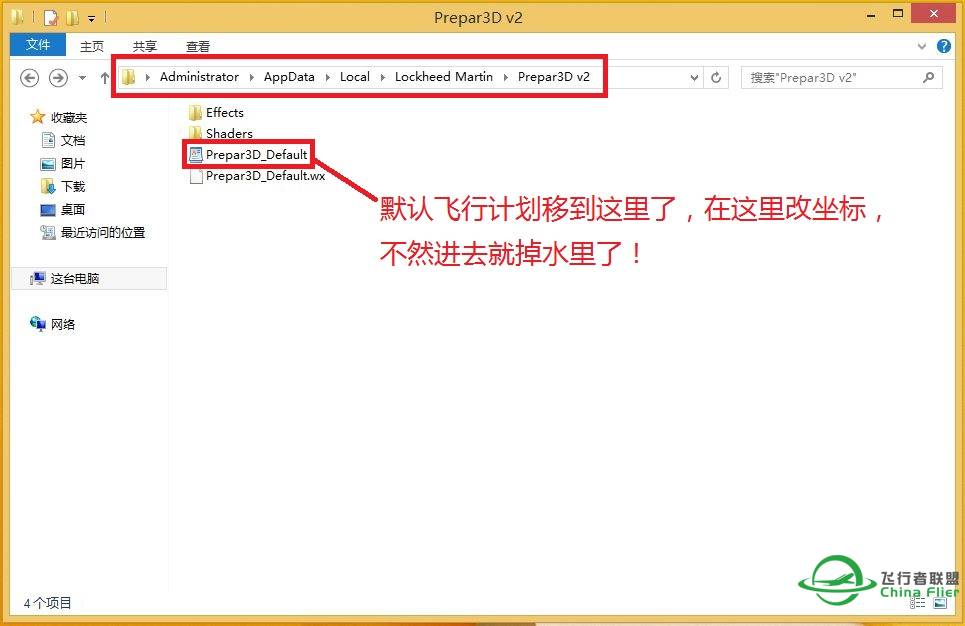Click the Prepar3D_Default.wx blank file icon
Image resolution: width=965 pixels, height=626 pixels.
tap(196, 176)
